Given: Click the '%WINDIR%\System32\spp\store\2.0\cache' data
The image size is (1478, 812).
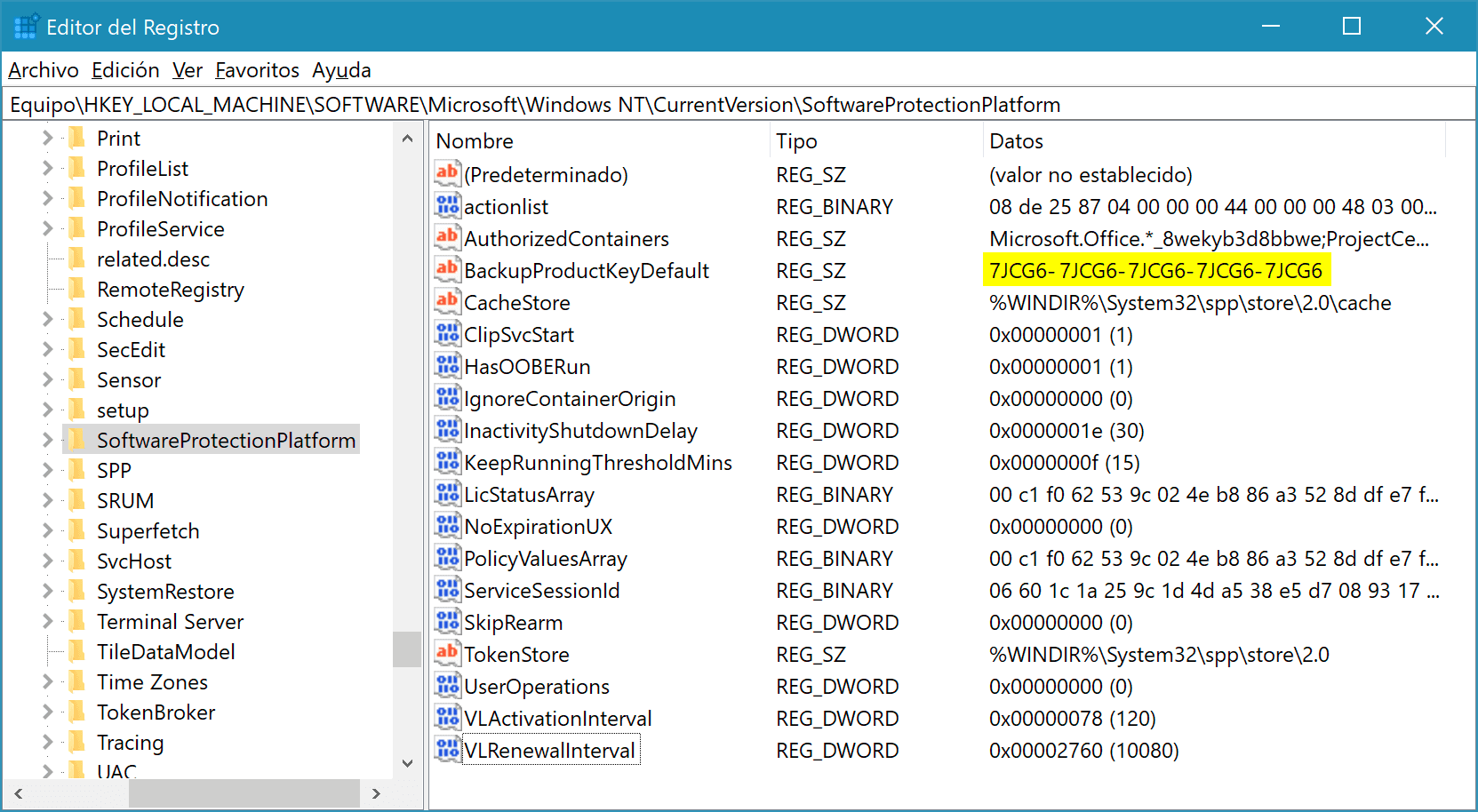Looking at the screenshot, I should pyautogui.click(x=1190, y=303).
